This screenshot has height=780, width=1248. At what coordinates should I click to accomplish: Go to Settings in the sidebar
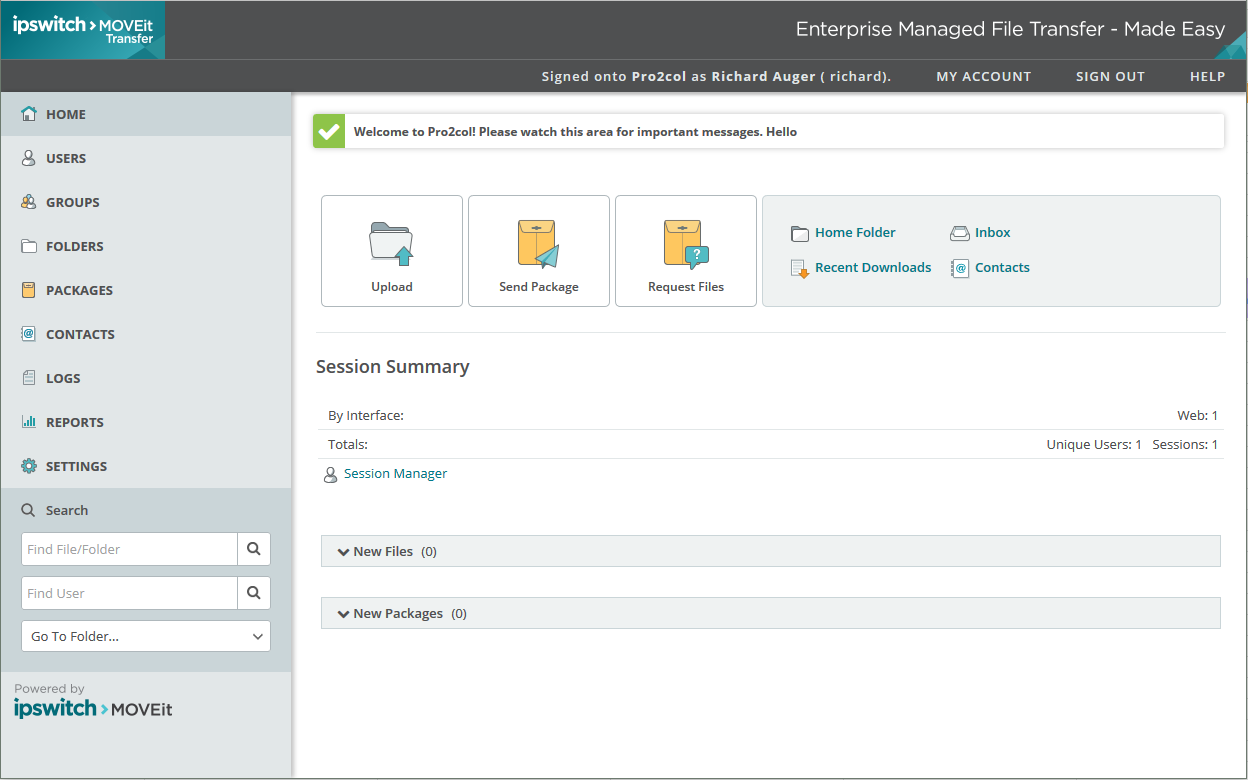click(76, 466)
